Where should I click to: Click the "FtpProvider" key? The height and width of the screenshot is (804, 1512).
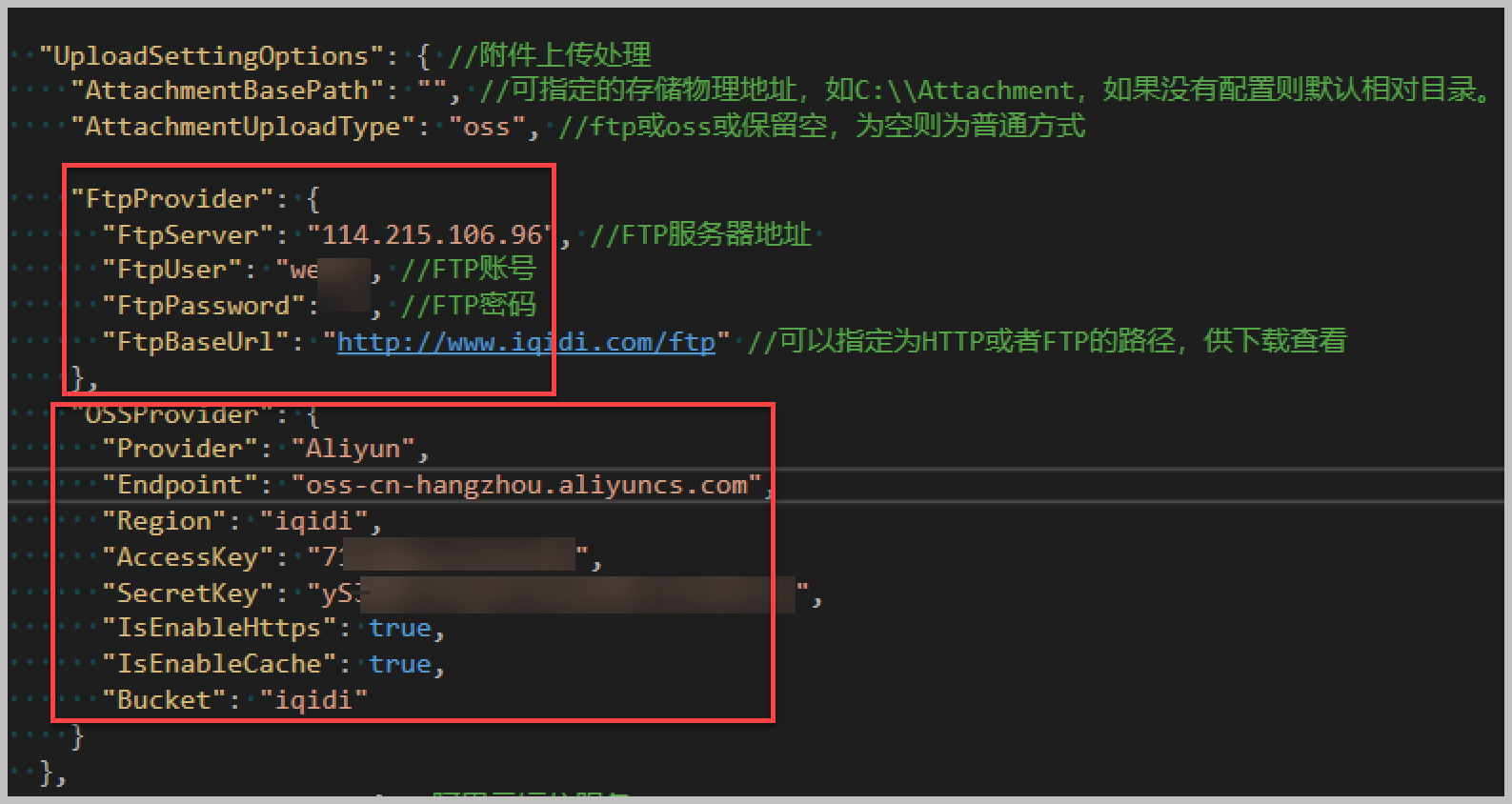click(171, 198)
